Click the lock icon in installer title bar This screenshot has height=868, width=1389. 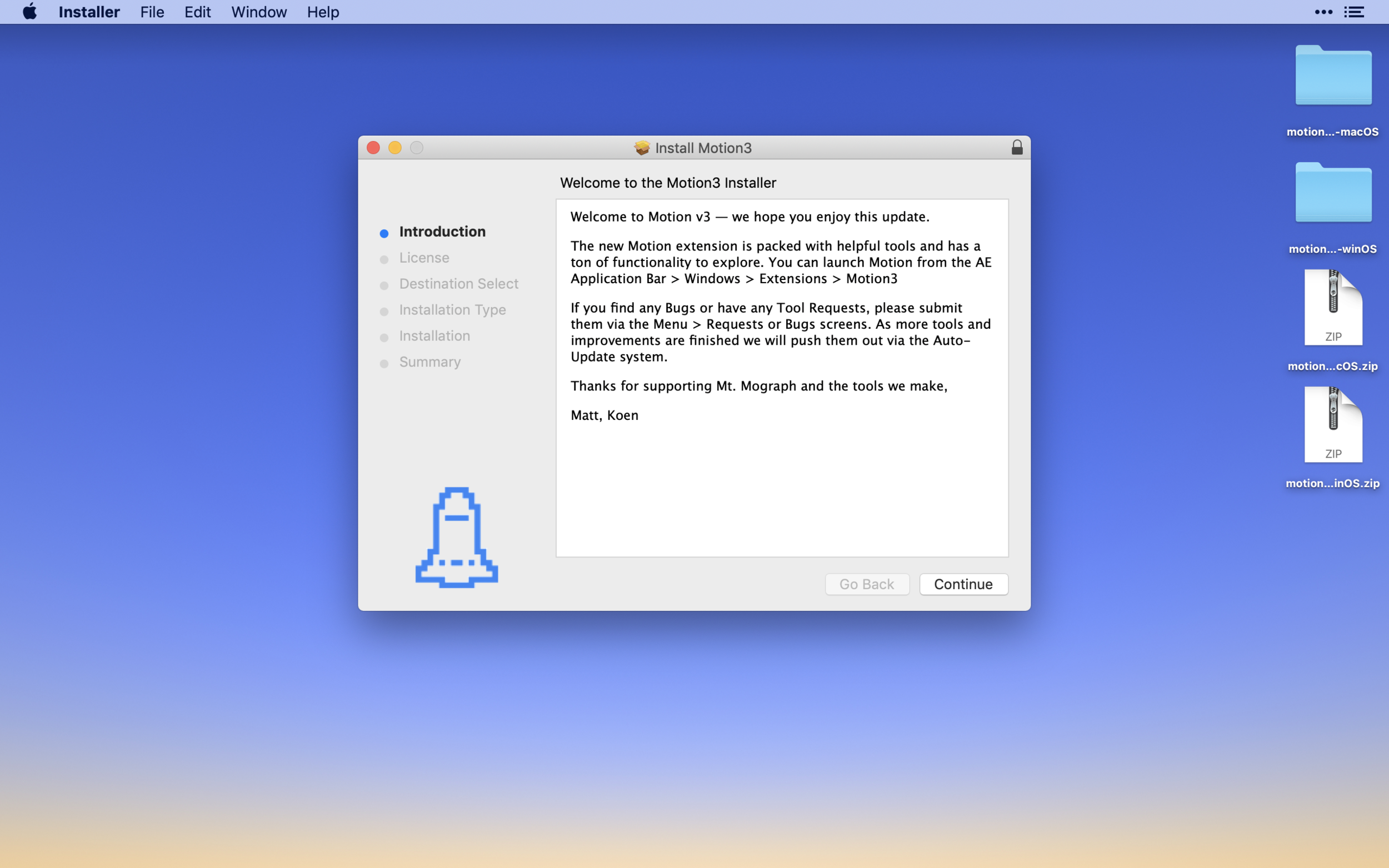point(1017,148)
